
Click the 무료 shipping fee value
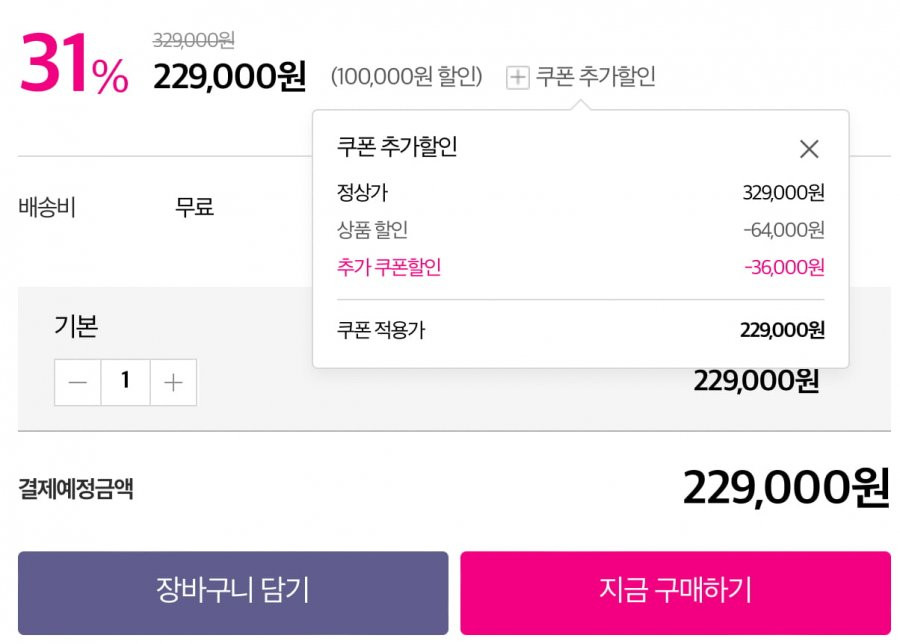click(x=195, y=207)
